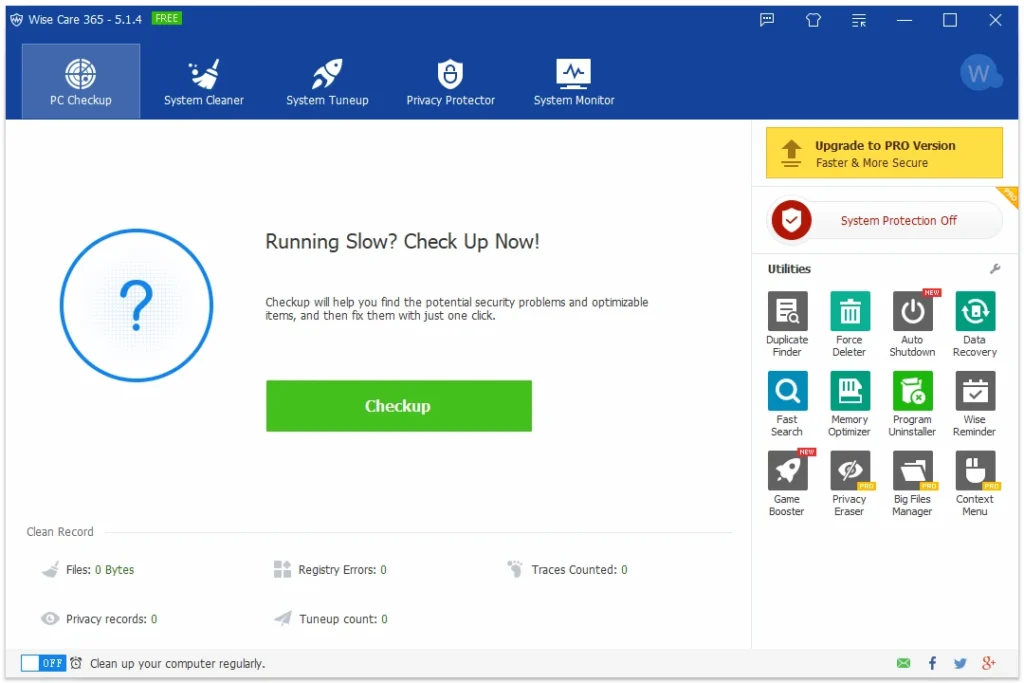Open Wise Reminder utility

(974, 392)
